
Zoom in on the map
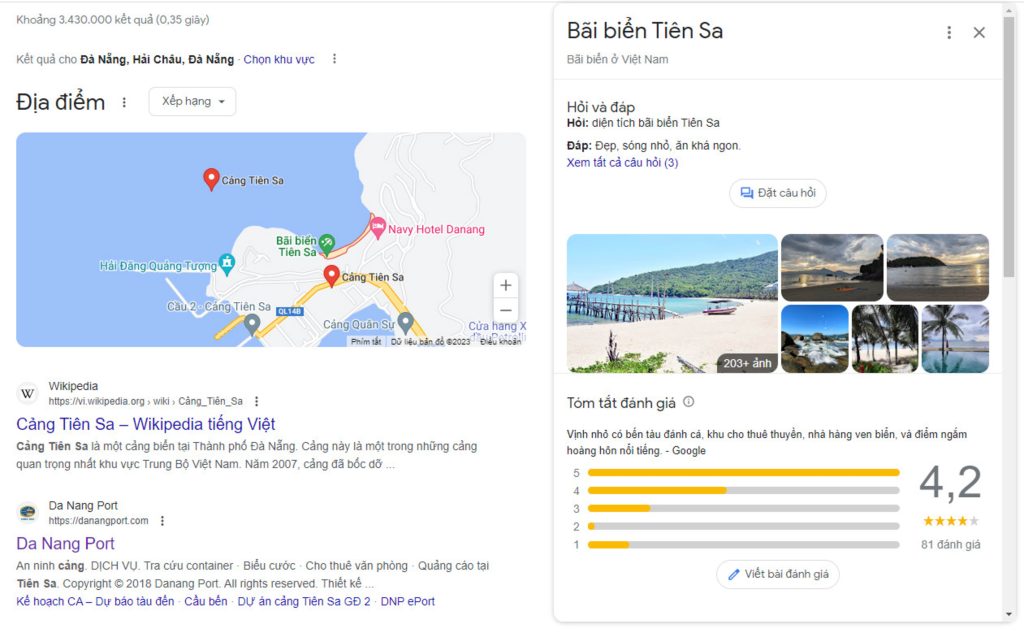point(506,285)
